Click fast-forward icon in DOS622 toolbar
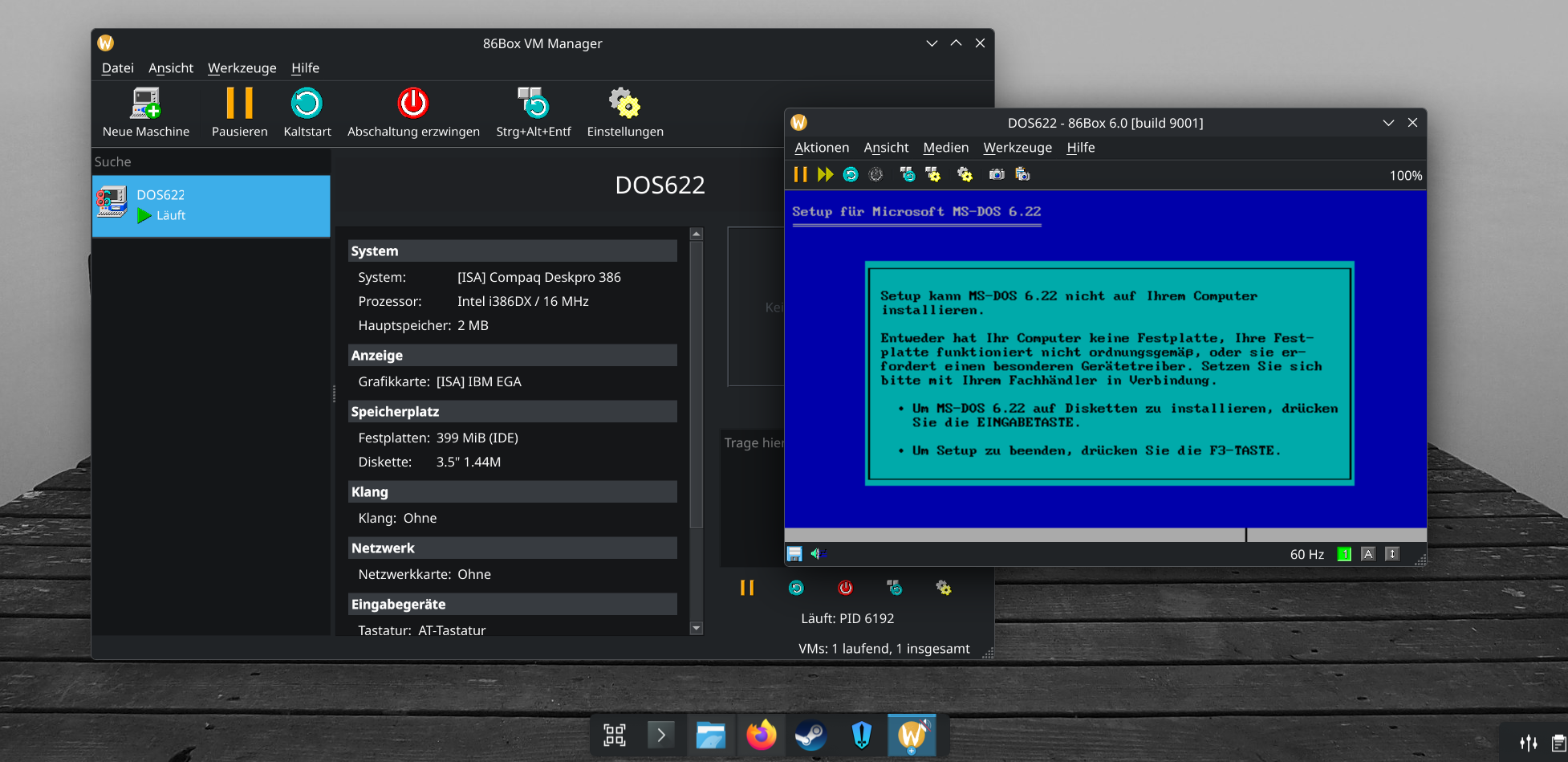The height and width of the screenshot is (762, 1568). click(825, 174)
